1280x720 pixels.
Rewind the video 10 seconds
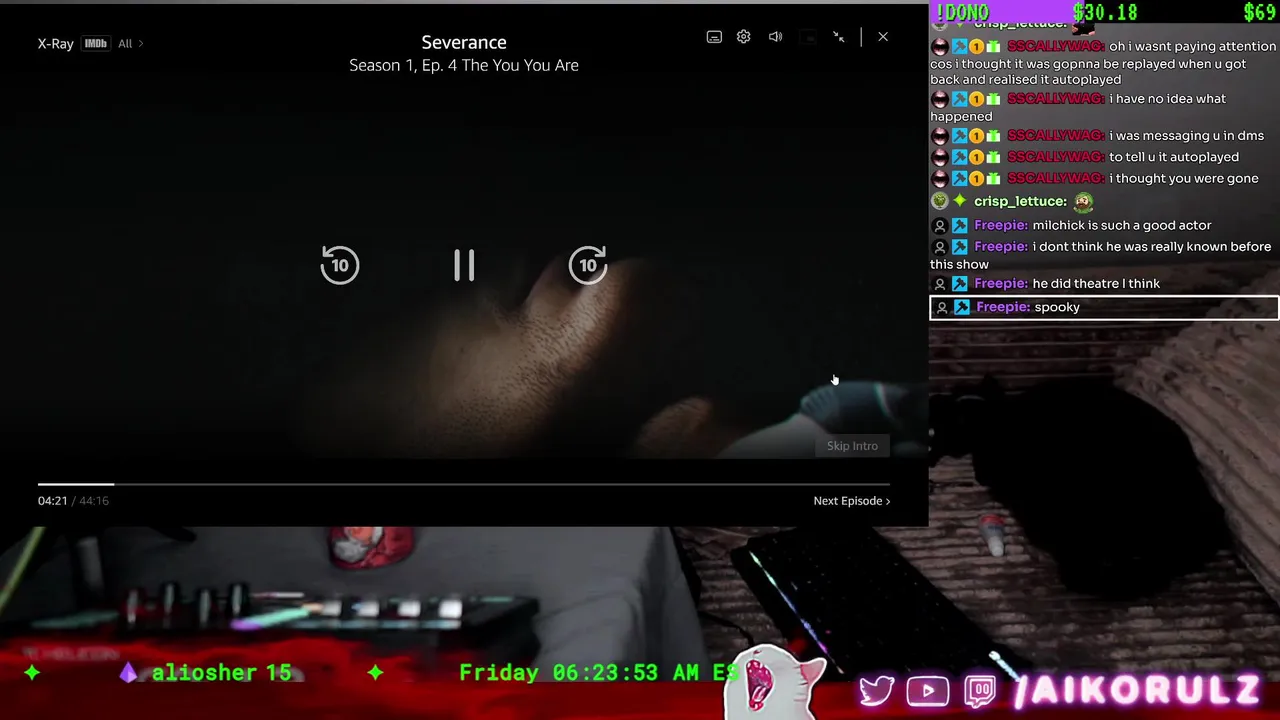pos(340,265)
